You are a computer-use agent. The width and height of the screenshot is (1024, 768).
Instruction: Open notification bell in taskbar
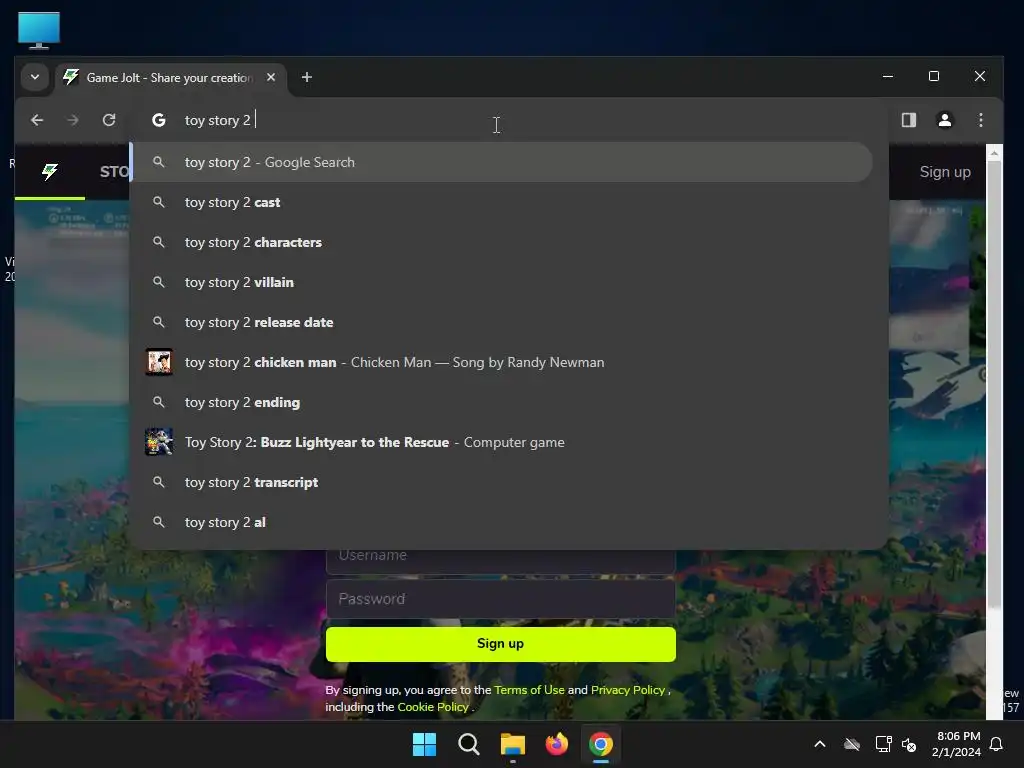pos(997,744)
